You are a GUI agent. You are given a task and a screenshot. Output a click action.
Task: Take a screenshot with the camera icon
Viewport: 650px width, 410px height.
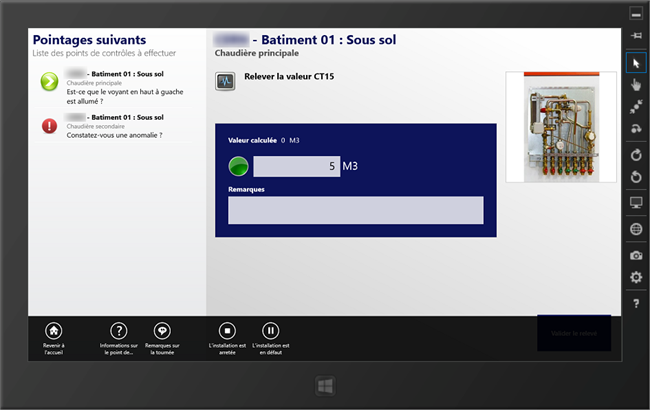pyautogui.click(x=636, y=255)
